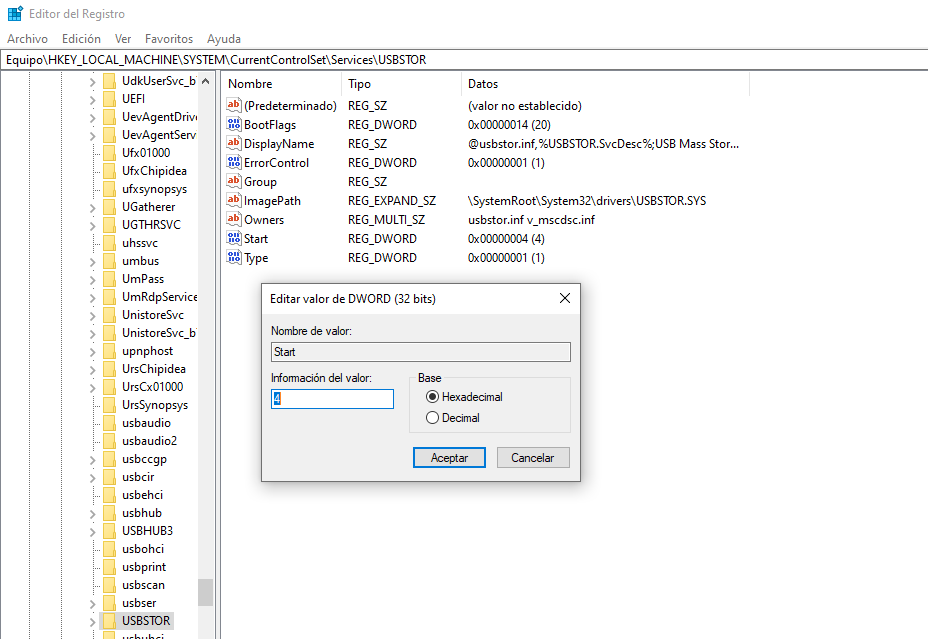Click the Información del valor input field

332,399
